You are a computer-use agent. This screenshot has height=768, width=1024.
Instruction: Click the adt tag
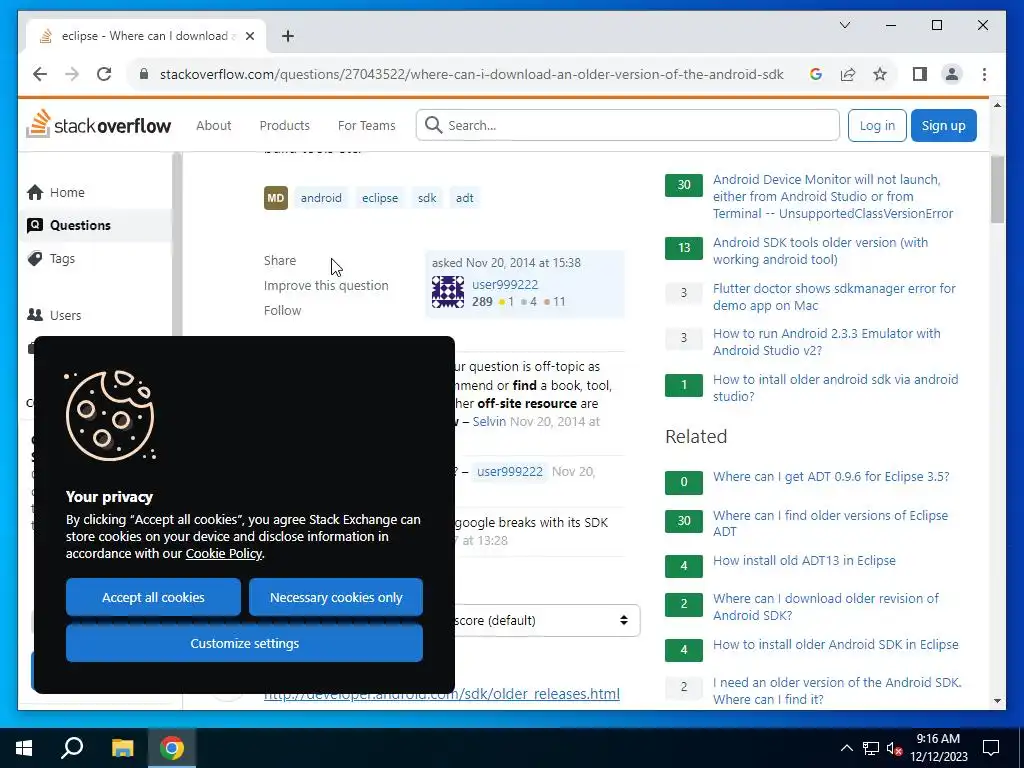pos(464,198)
